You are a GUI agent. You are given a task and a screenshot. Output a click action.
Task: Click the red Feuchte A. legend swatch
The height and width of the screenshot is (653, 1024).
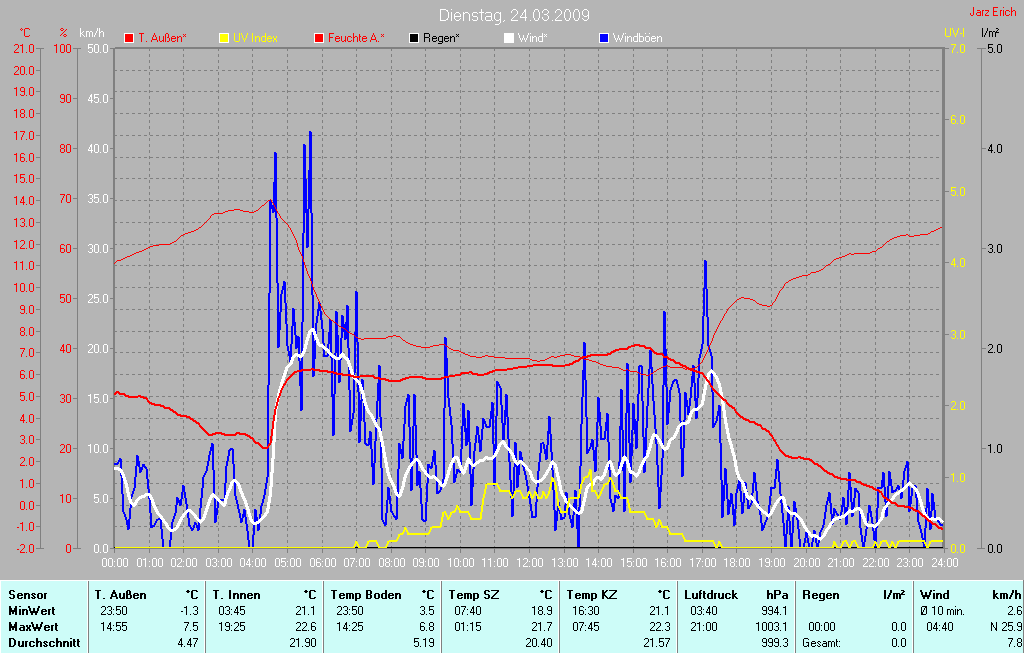(x=319, y=39)
